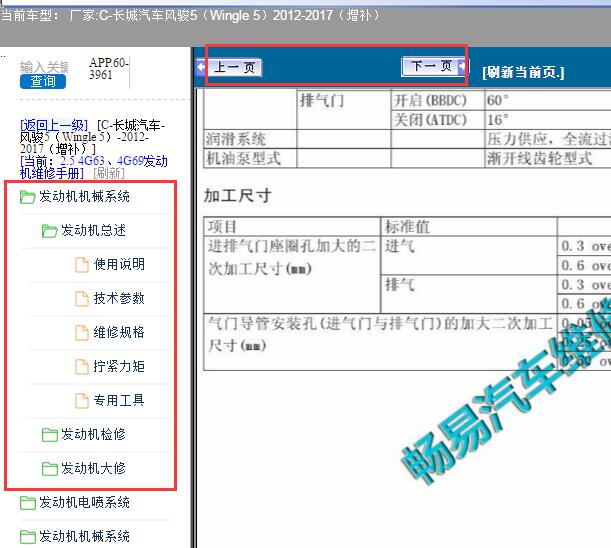Viewport: 611px width, 548px height.
Task: Select the 使用说明 tree entry text
Action: tap(119, 264)
